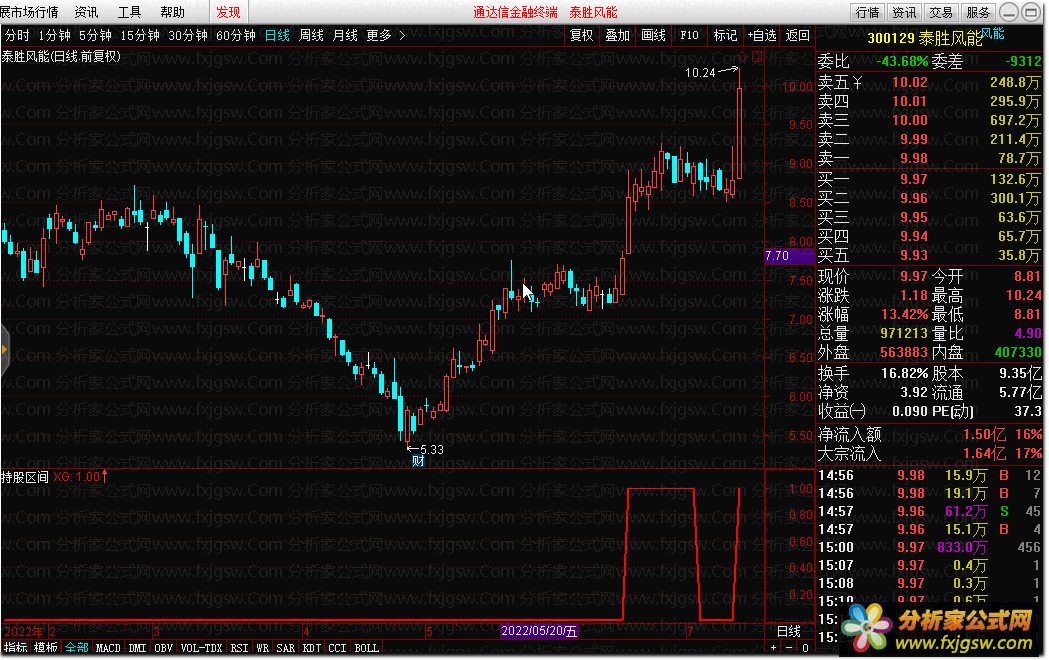Click the blue 风能 sector tag
The image size is (1049, 660).
coord(993,33)
